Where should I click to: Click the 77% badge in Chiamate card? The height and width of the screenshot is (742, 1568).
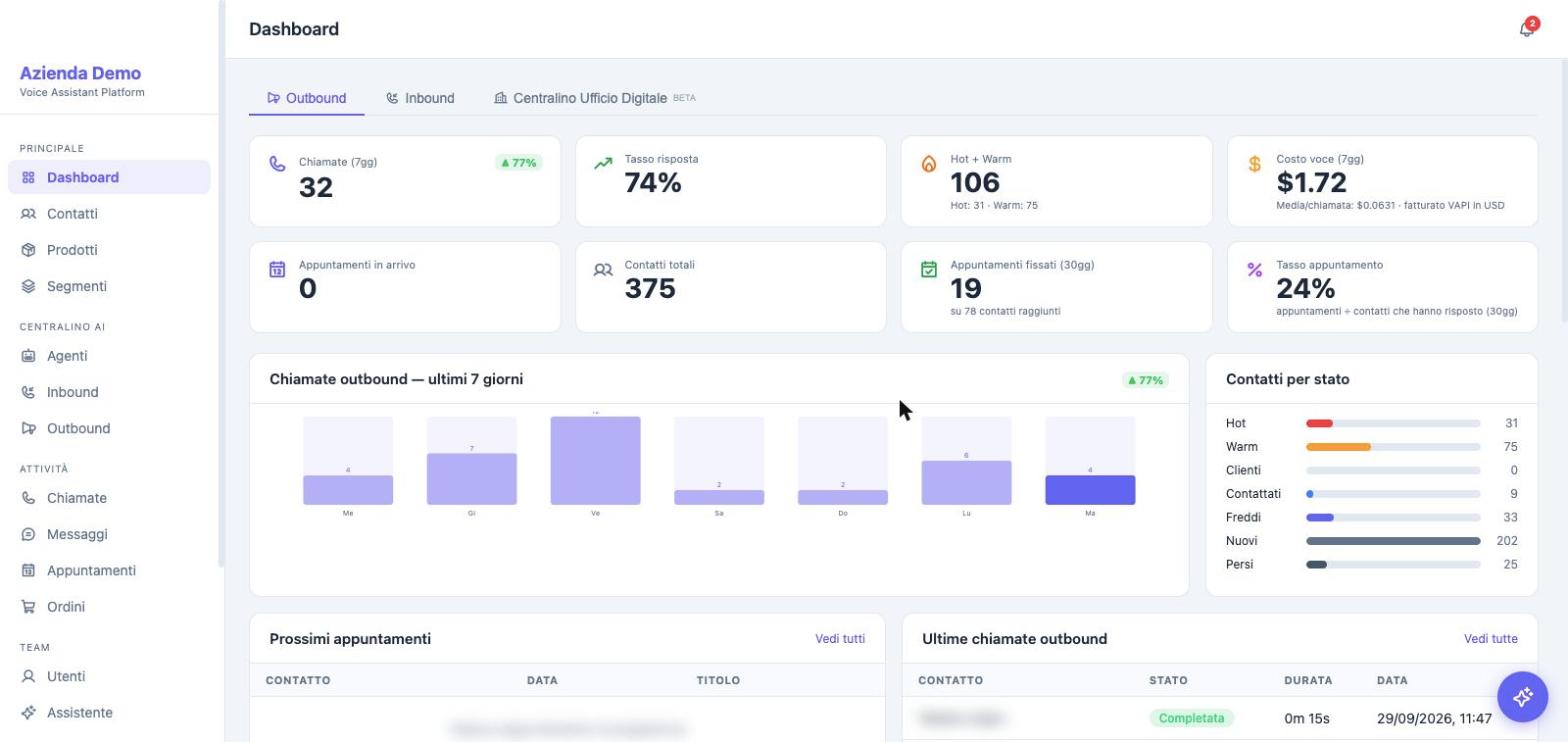[x=519, y=162]
